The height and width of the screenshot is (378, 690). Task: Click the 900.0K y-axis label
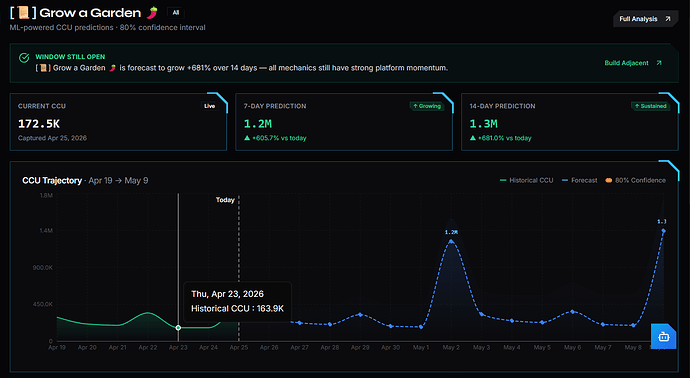pyautogui.click(x=42, y=268)
